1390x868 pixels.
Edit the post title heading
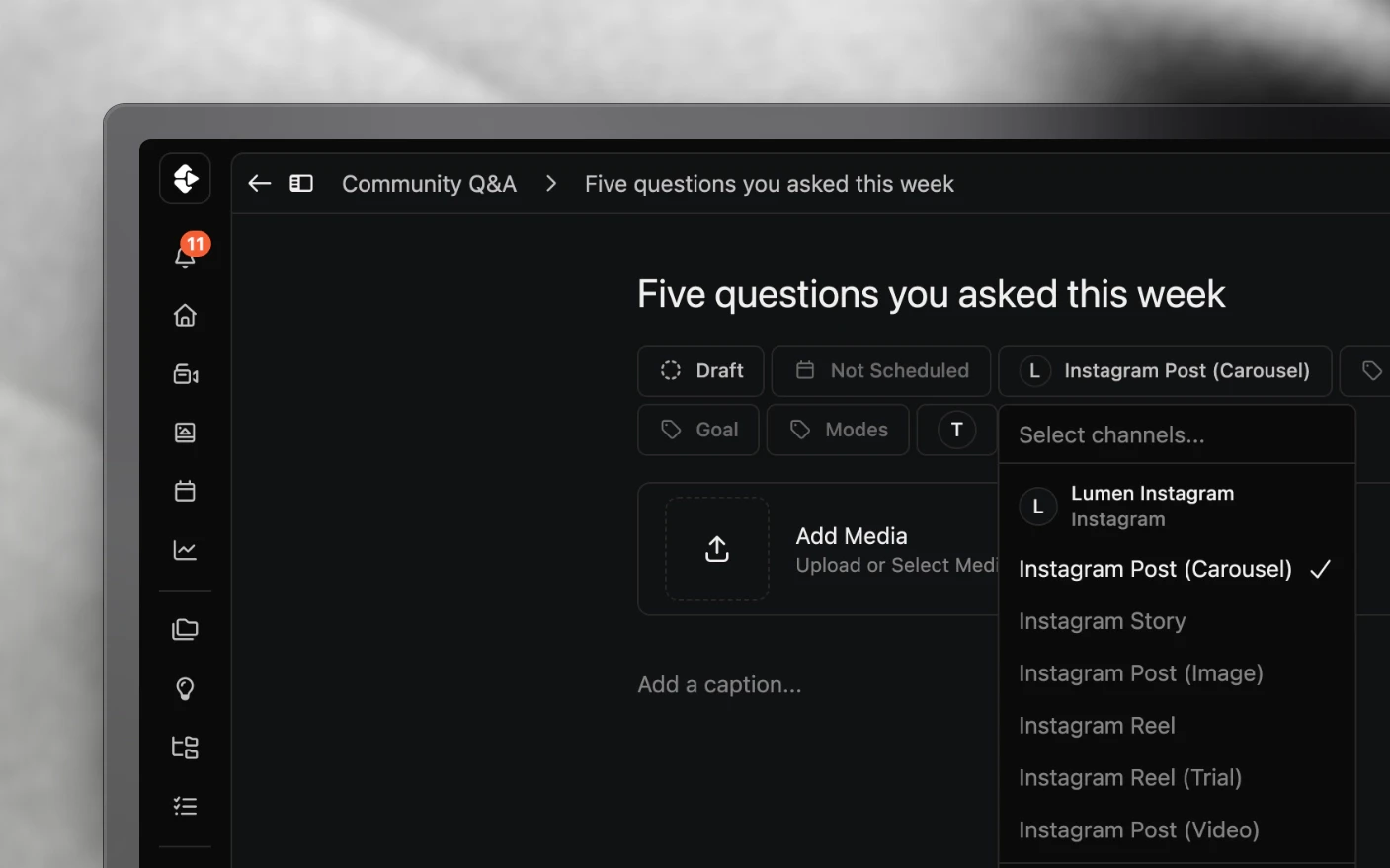[931, 294]
